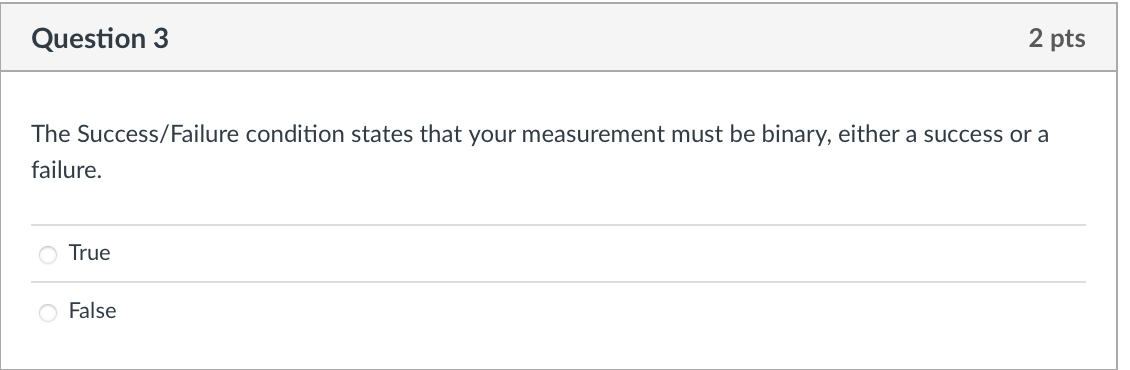The image size is (1130, 370).
Task: Click the word "The" starting the question
Action: coord(50,134)
